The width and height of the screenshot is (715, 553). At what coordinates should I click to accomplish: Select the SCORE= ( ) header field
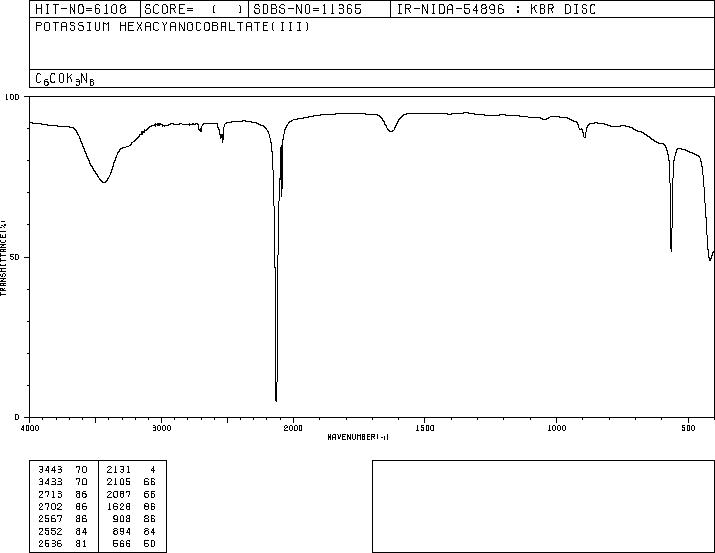(x=193, y=9)
